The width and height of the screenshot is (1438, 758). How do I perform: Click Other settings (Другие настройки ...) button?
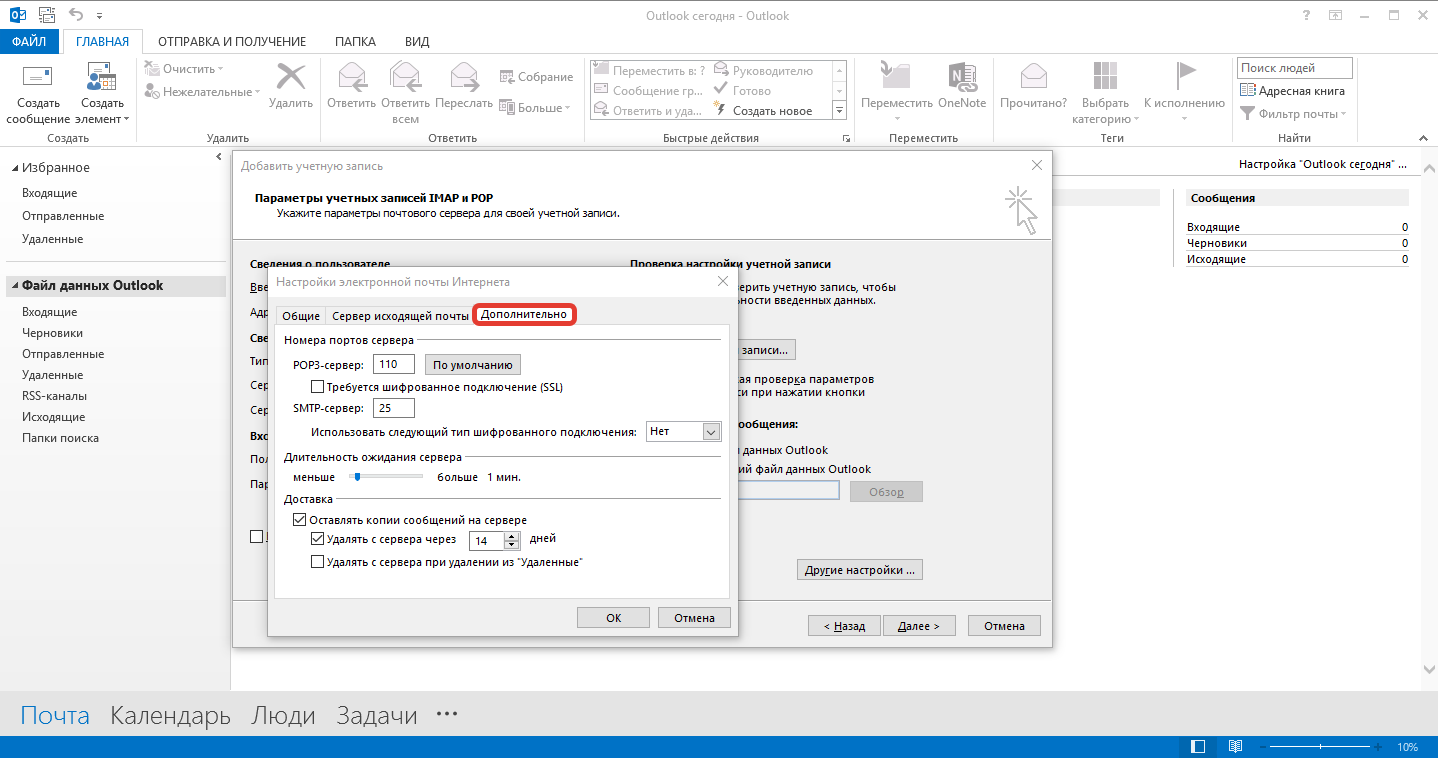click(860, 570)
